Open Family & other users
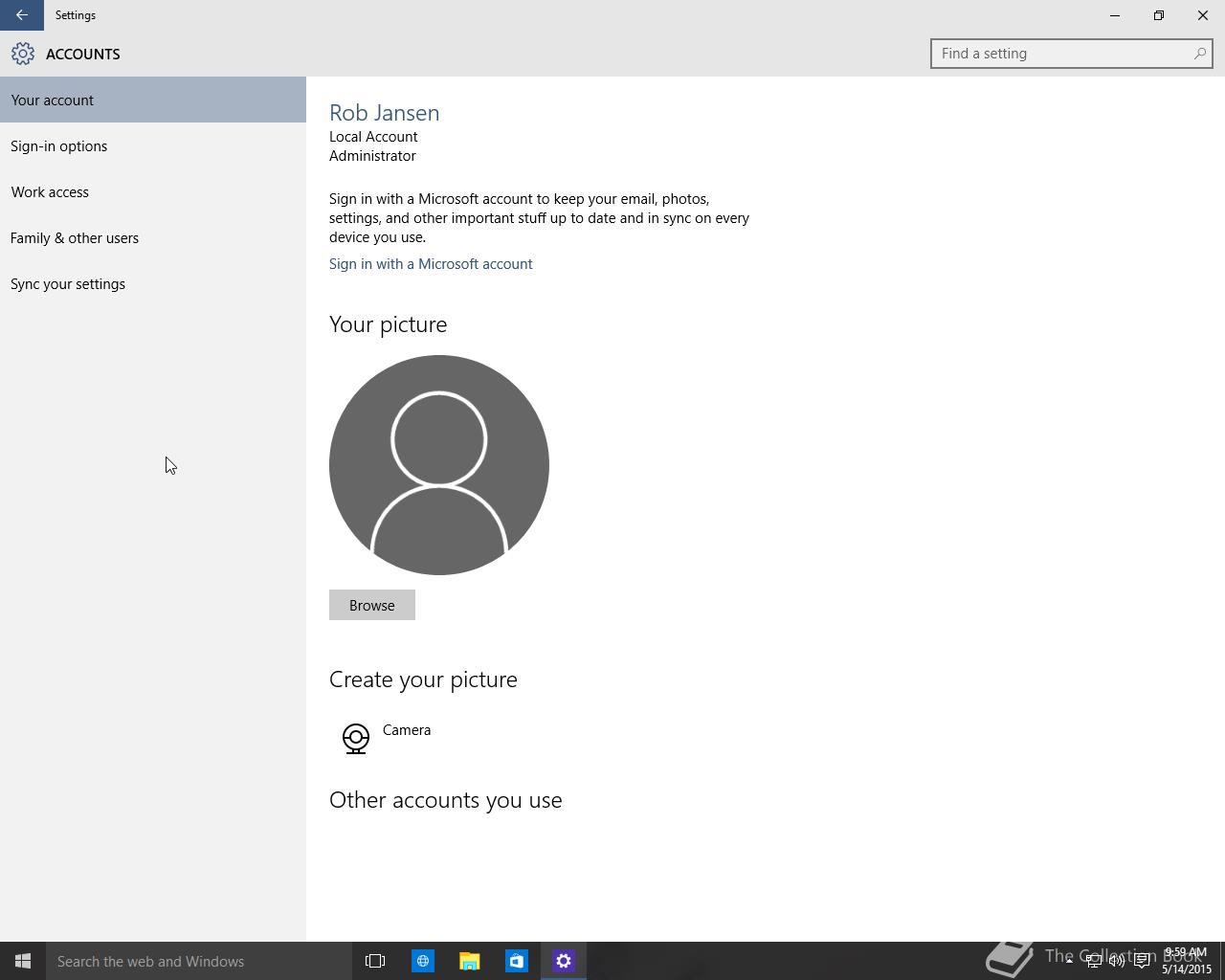This screenshot has height=980, width=1225. pyautogui.click(x=153, y=237)
